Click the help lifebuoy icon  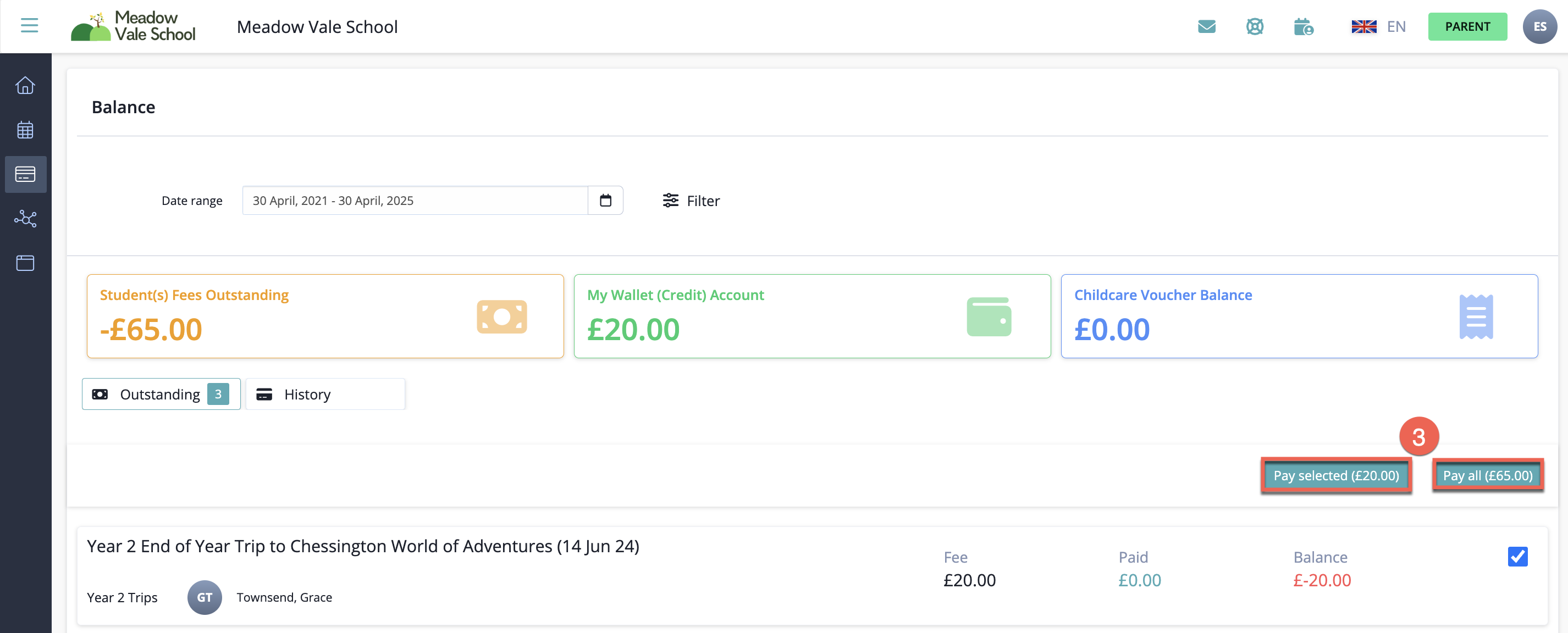1255,27
